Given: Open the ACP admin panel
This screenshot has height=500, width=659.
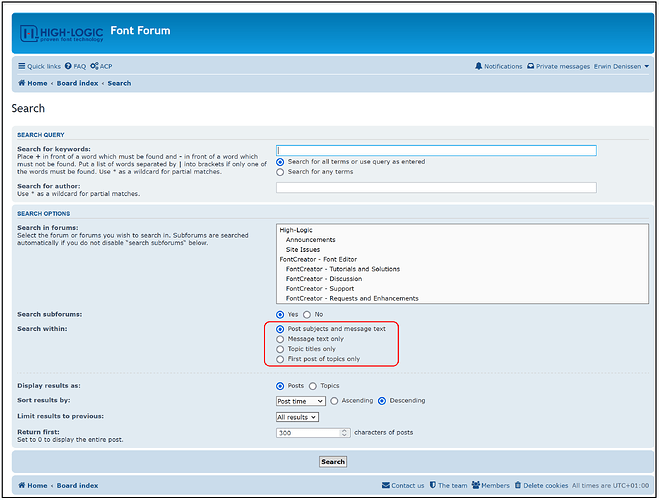Looking at the screenshot, I should coord(102,66).
